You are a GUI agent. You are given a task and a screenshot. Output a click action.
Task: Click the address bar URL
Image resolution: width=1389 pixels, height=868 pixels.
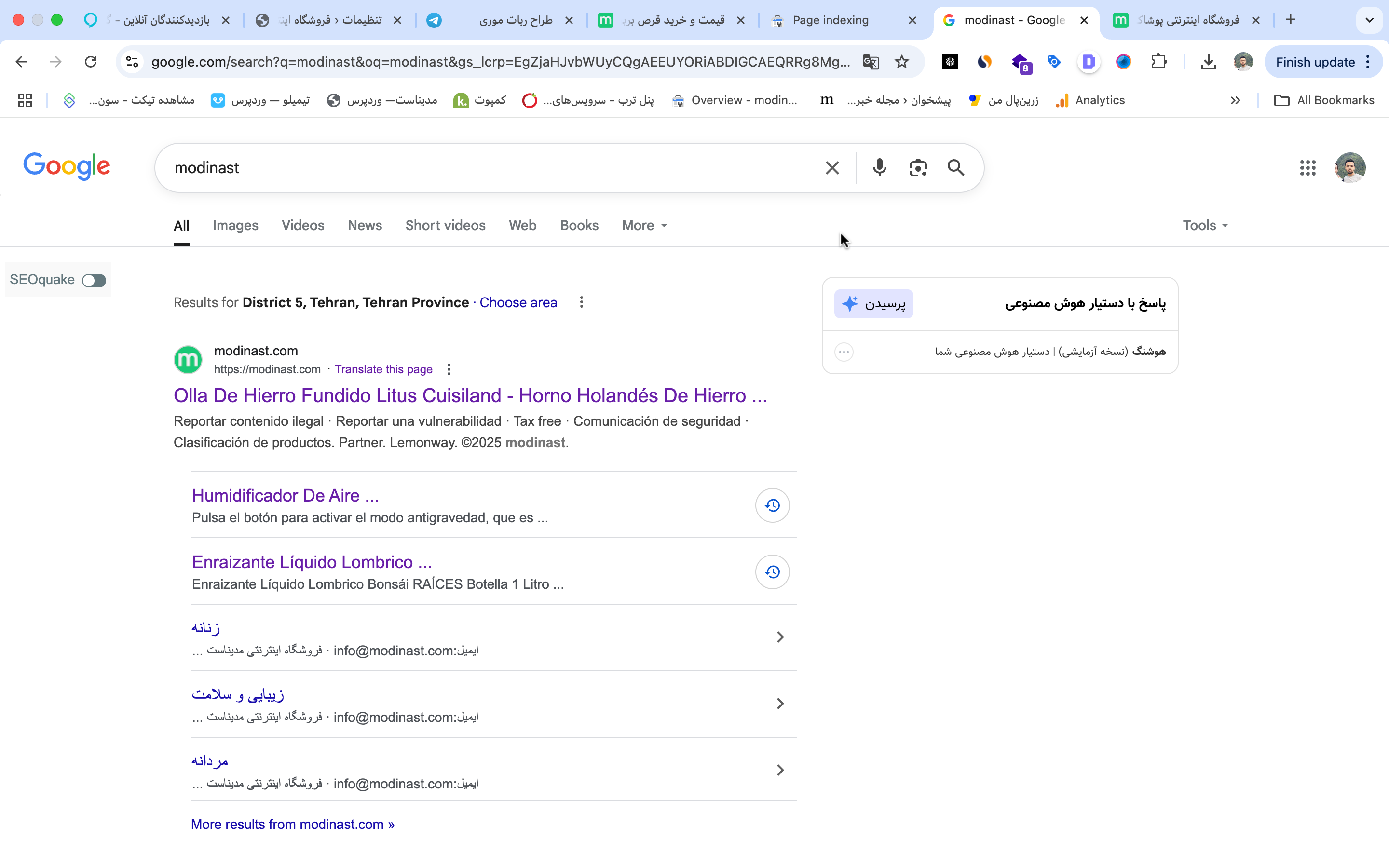(501, 62)
